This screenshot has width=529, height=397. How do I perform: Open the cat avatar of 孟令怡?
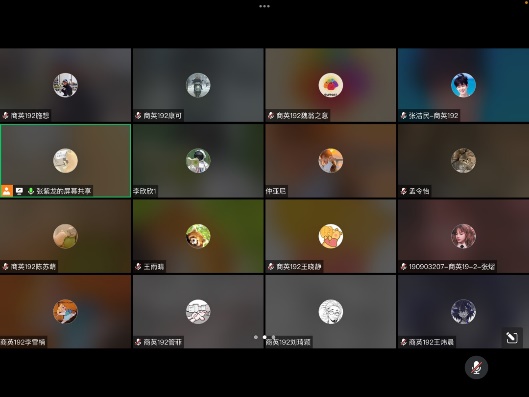464,161
